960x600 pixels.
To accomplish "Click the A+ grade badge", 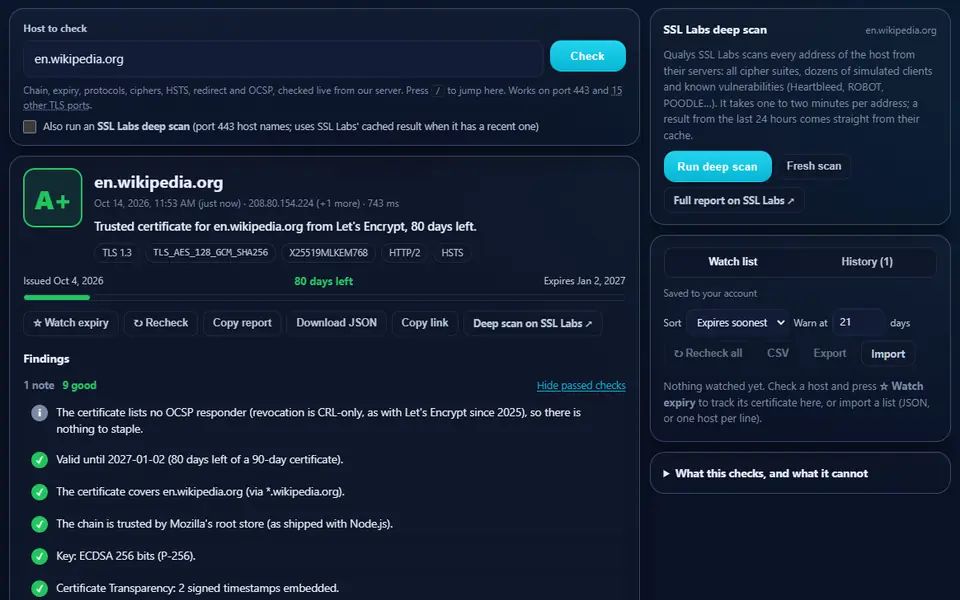I will pyautogui.click(x=53, y=198).
